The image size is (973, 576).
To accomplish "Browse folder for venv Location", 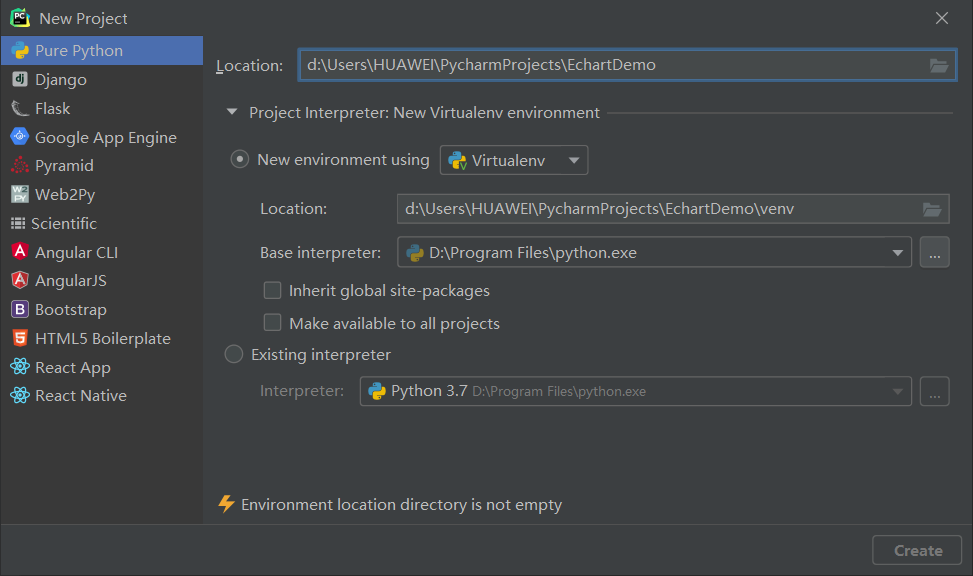I will tap(932, 209).
